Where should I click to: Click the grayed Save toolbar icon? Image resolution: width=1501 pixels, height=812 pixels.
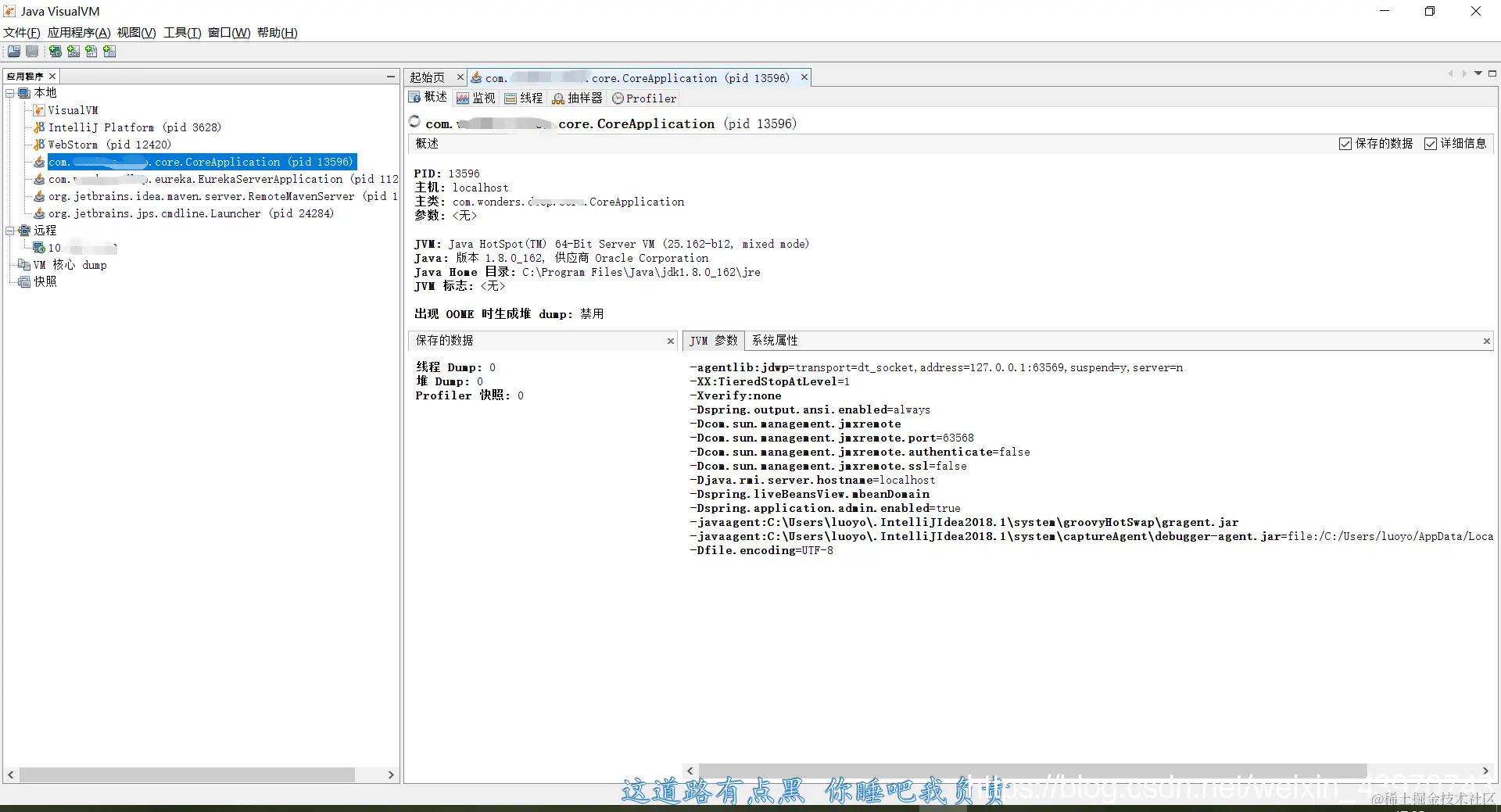pos(32,52)
